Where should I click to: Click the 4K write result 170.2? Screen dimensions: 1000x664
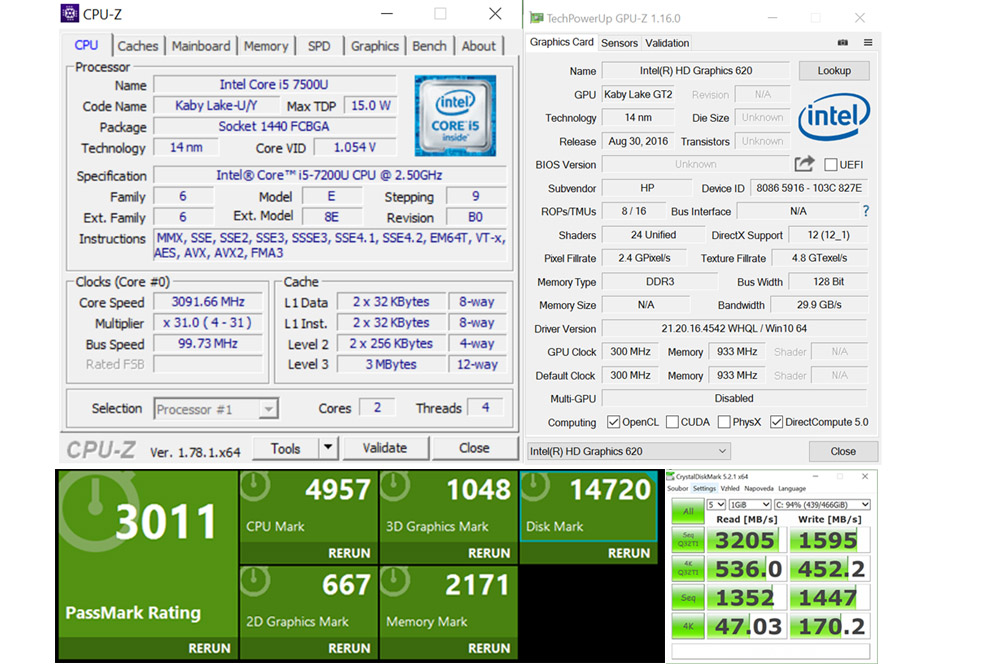(830, 626)
